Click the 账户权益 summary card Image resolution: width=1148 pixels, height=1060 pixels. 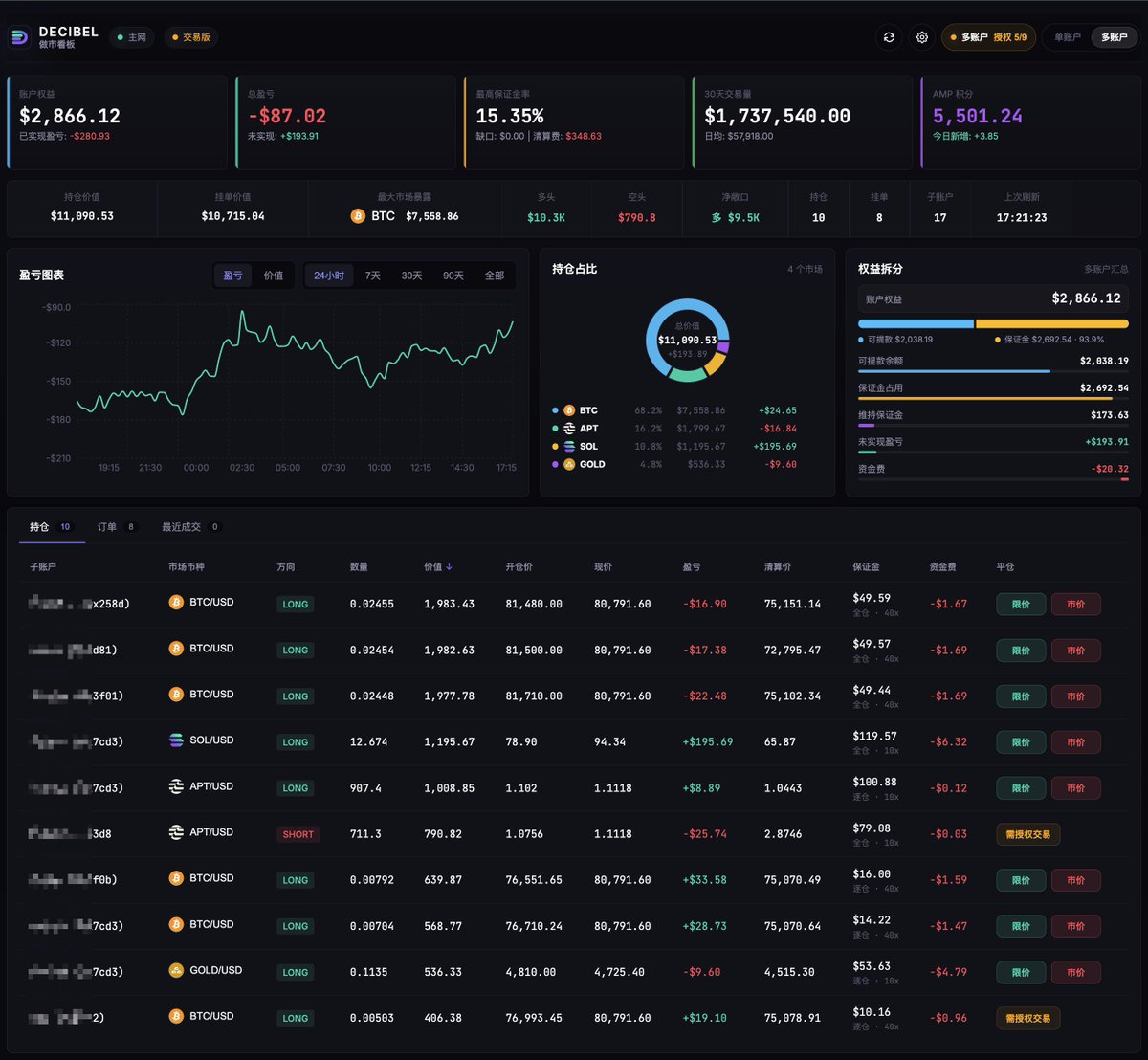pos(117,122)
